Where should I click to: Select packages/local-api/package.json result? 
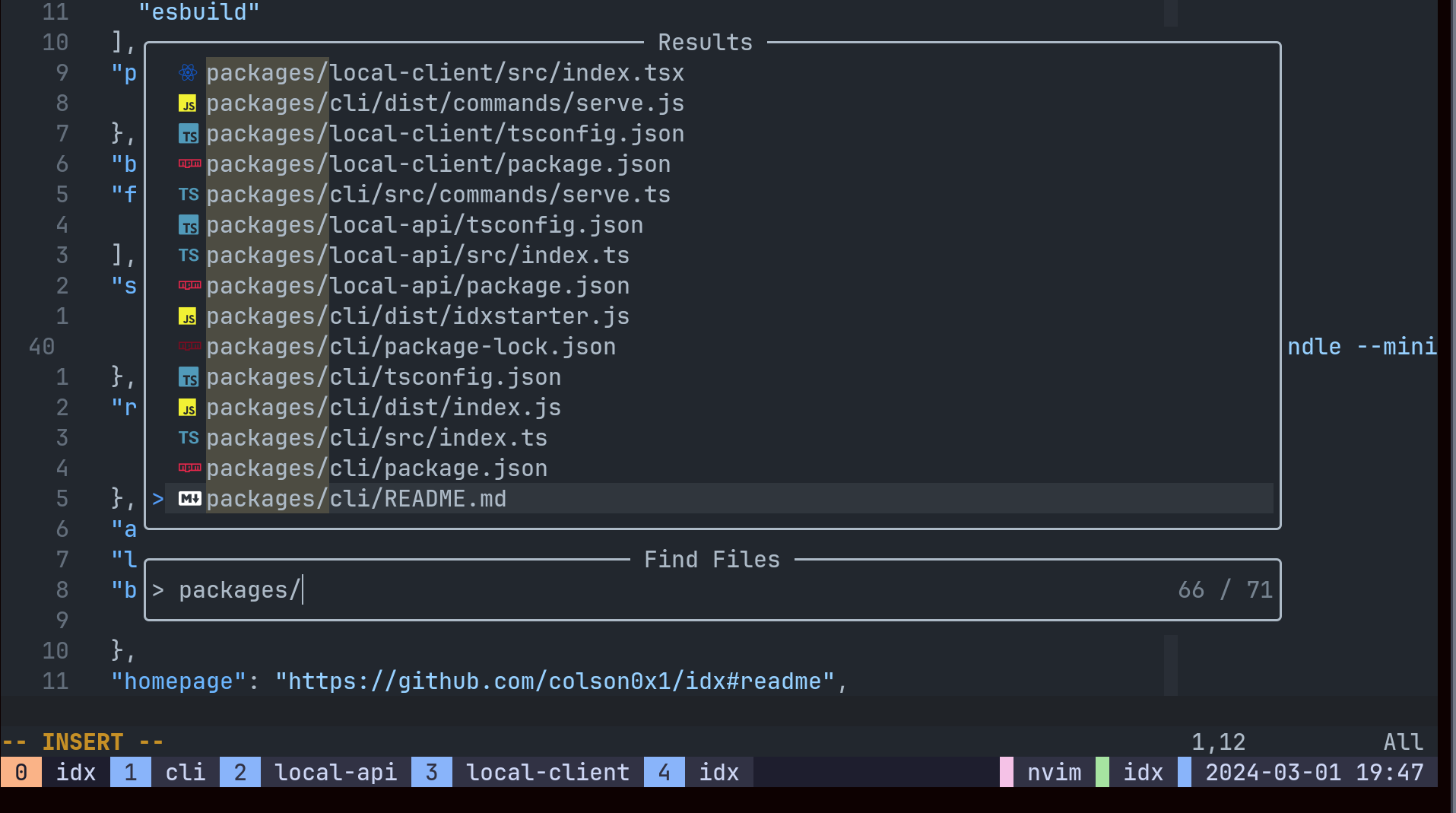[x=417, y=286]
